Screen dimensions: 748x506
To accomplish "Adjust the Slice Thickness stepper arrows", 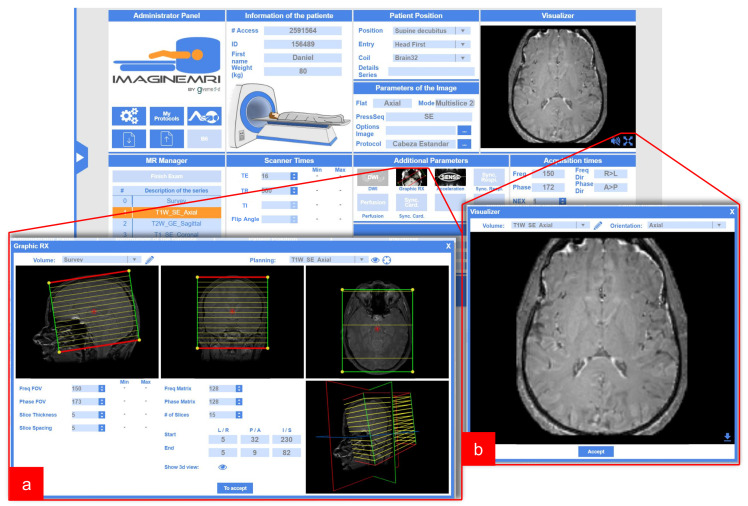I will (x=102, y=415).
